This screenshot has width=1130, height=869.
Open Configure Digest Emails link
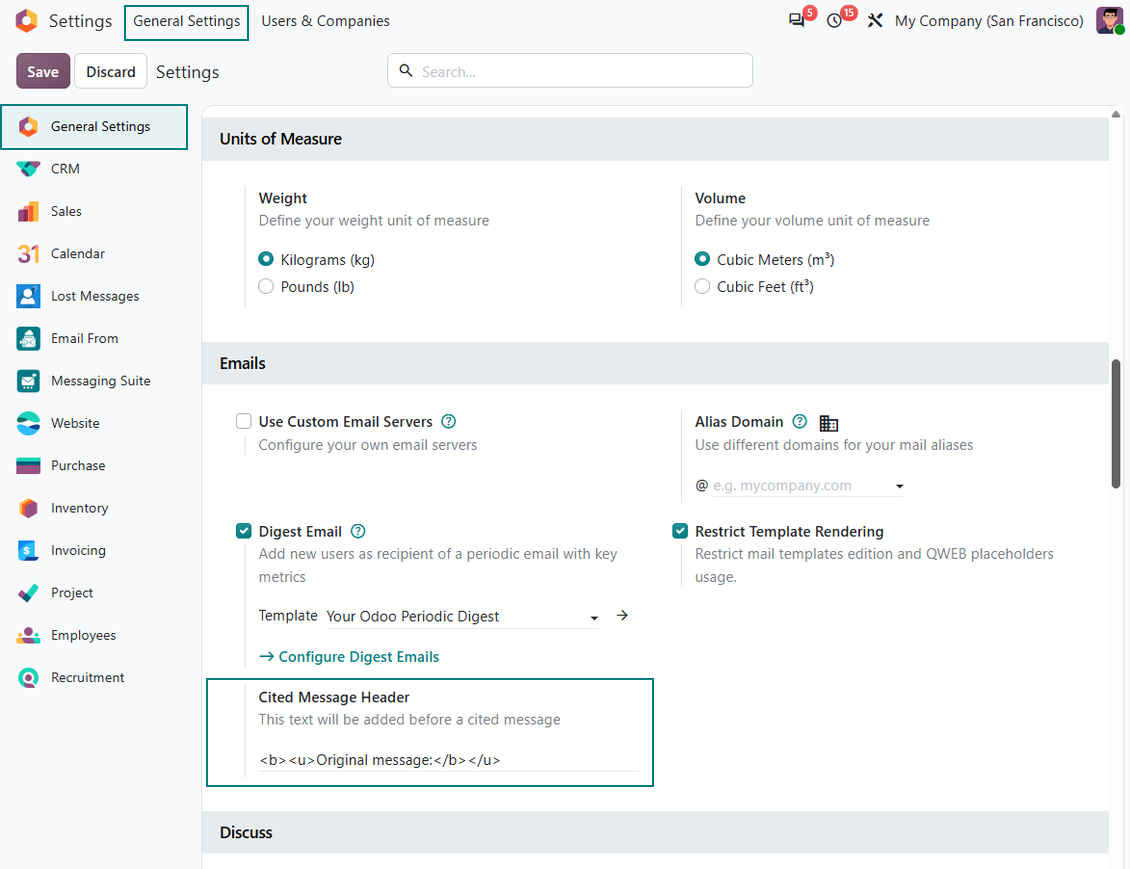click(x=349, y=657)
